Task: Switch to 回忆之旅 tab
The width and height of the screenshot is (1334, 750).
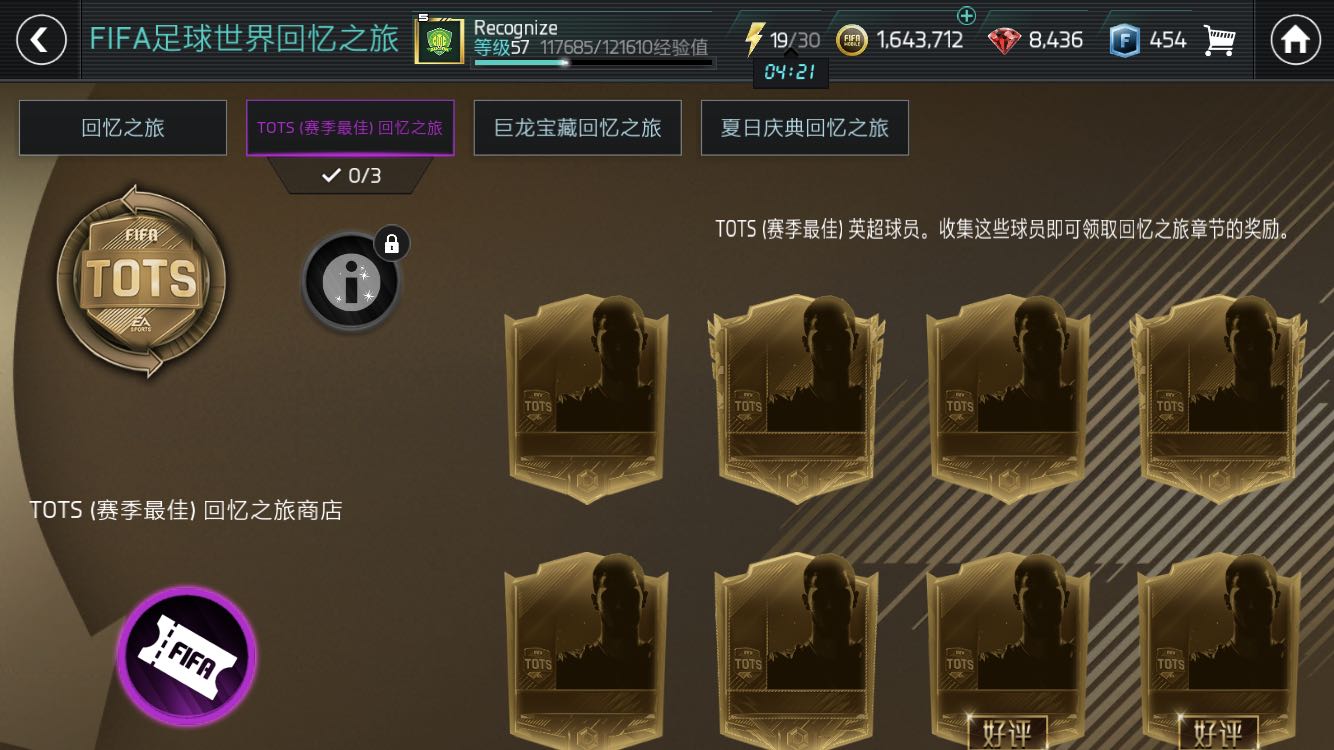Action: [123, 128]
